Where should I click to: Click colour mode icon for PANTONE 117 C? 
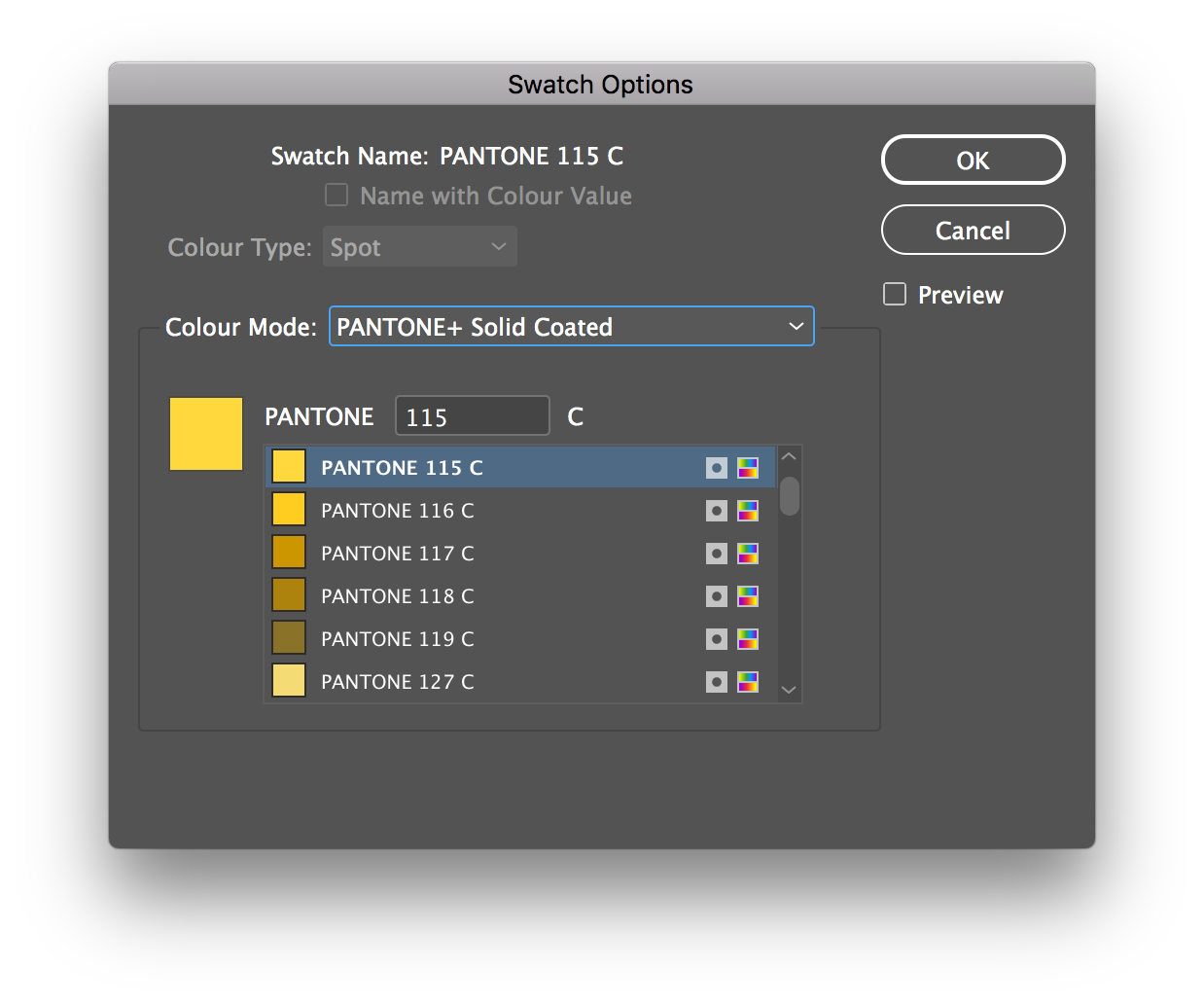[748, 554]
